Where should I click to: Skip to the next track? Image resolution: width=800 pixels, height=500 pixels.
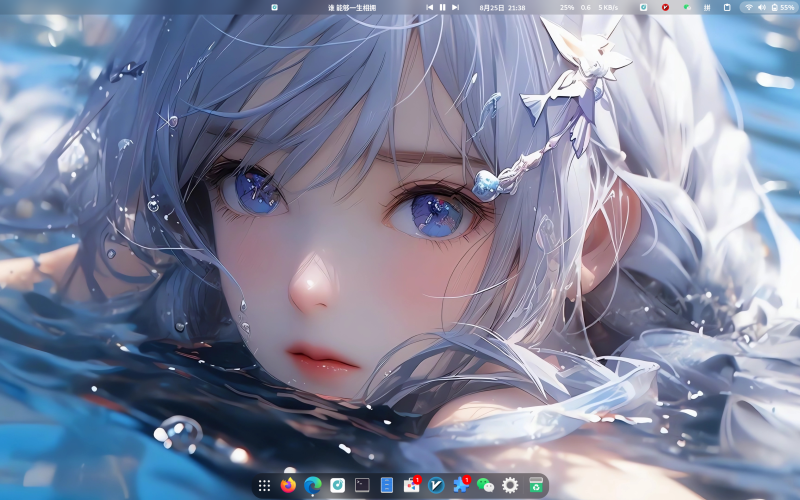point(456,7)
